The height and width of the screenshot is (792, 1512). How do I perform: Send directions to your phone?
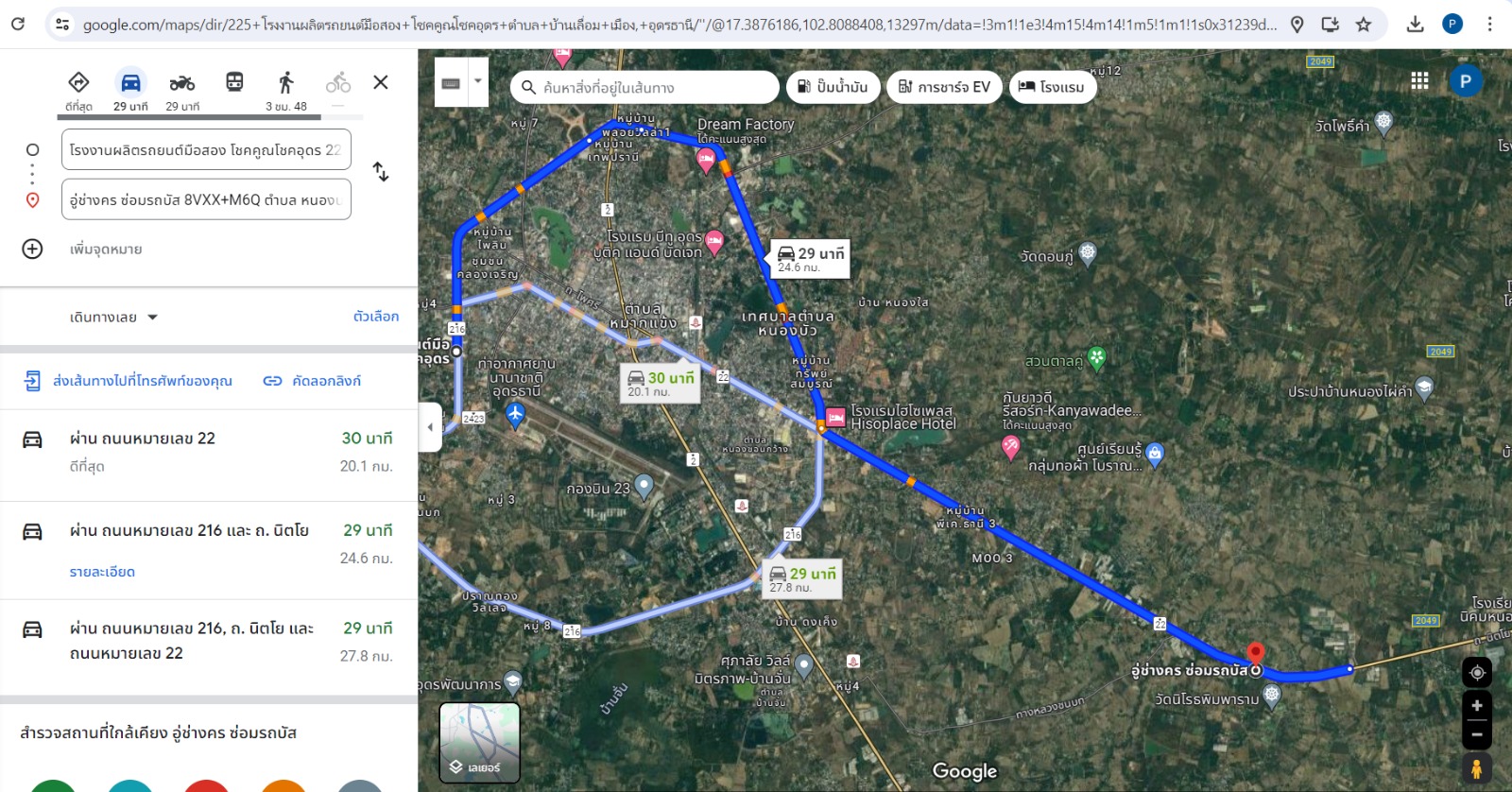coord(128,381)
